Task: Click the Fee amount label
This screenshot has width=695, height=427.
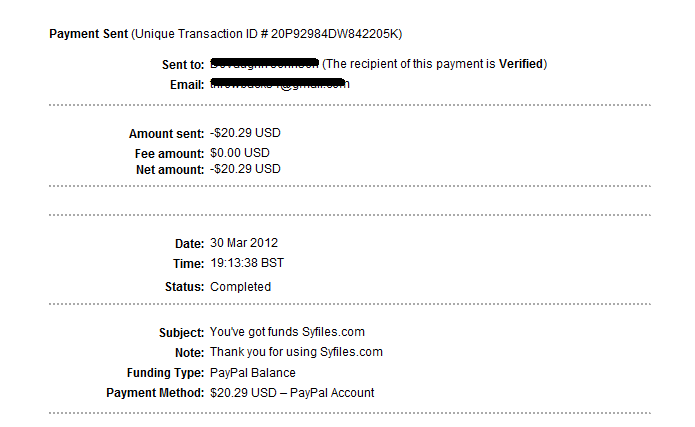Action: tap(169, 153)
